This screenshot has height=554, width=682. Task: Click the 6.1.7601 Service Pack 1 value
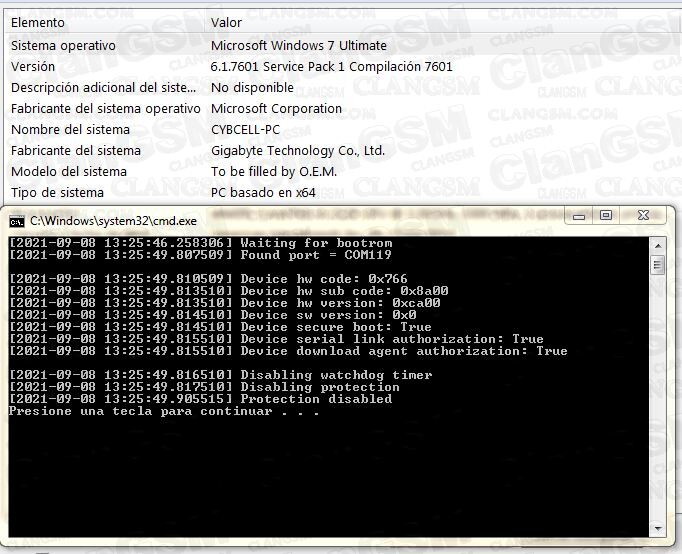[331, 67]
